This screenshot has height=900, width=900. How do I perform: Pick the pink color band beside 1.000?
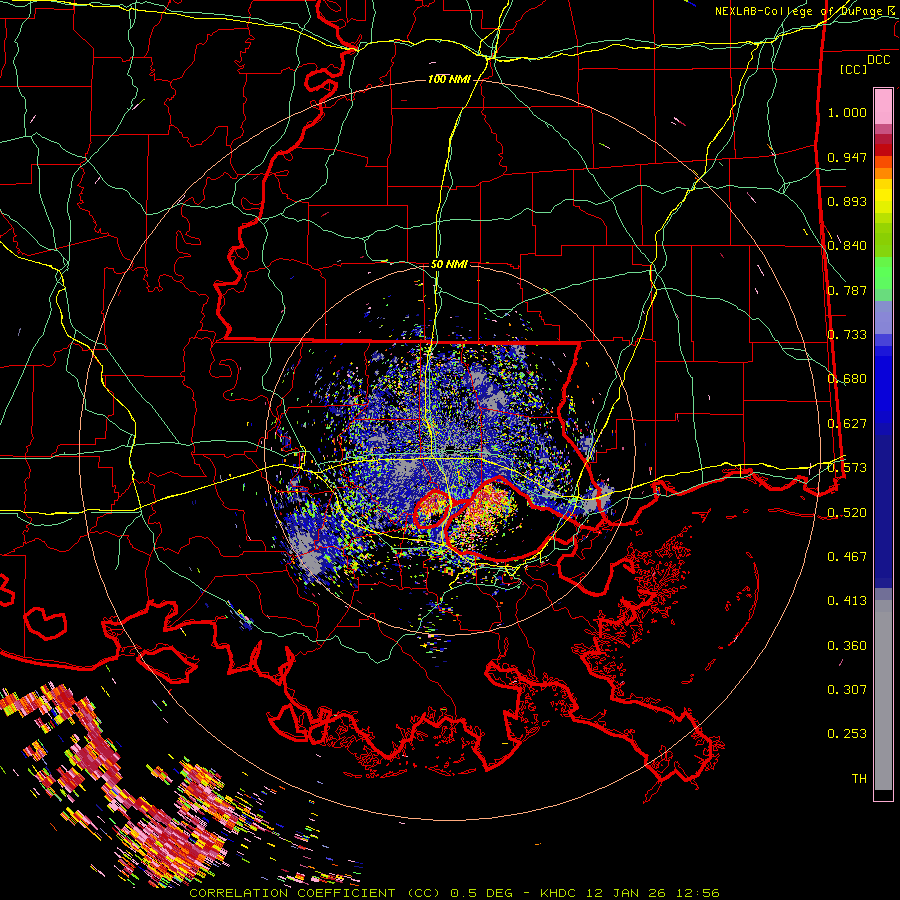[883, 107]
